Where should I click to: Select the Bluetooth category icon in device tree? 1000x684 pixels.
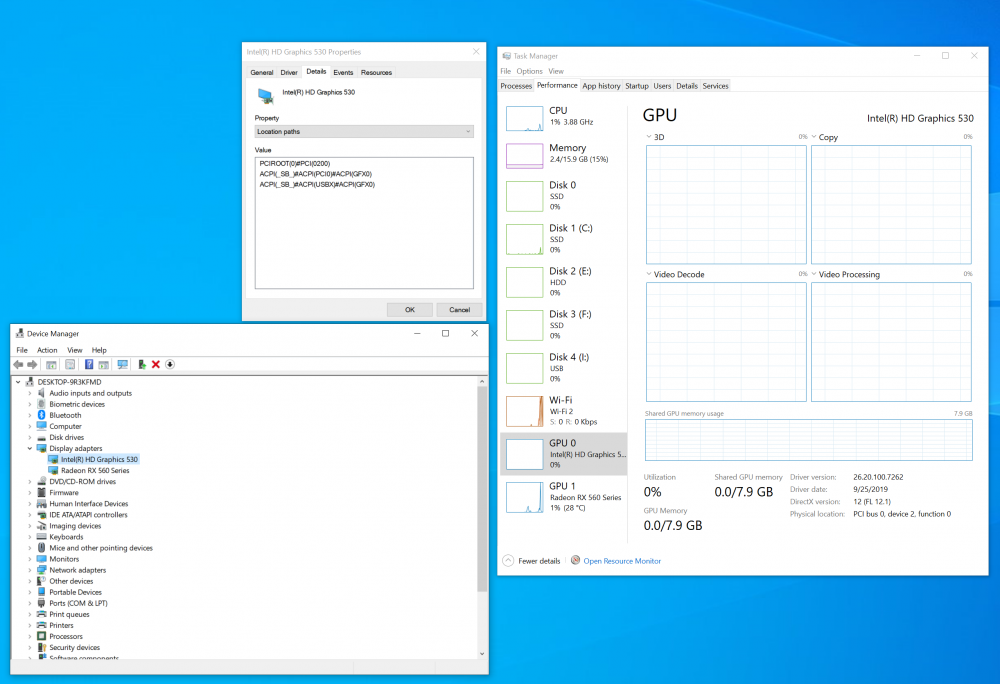click(41, 415)
